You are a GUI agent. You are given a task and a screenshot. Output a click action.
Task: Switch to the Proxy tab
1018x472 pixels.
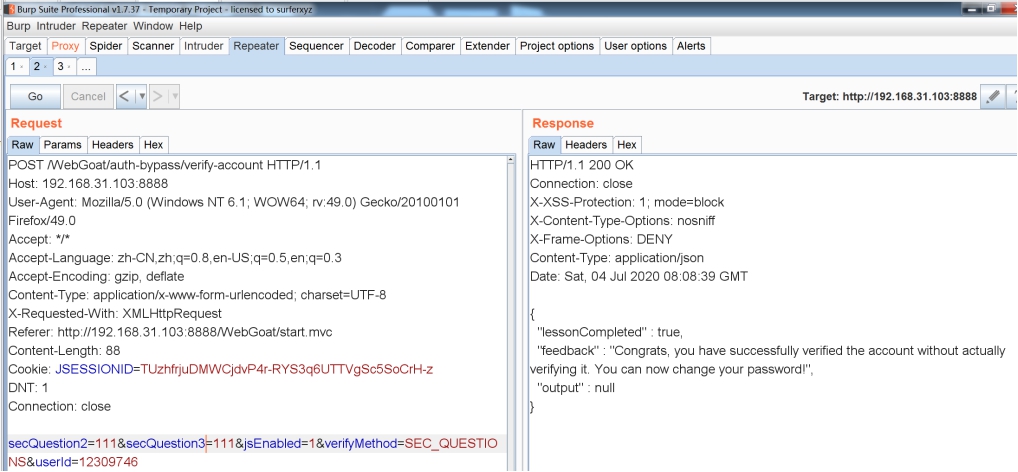(65, 46)
